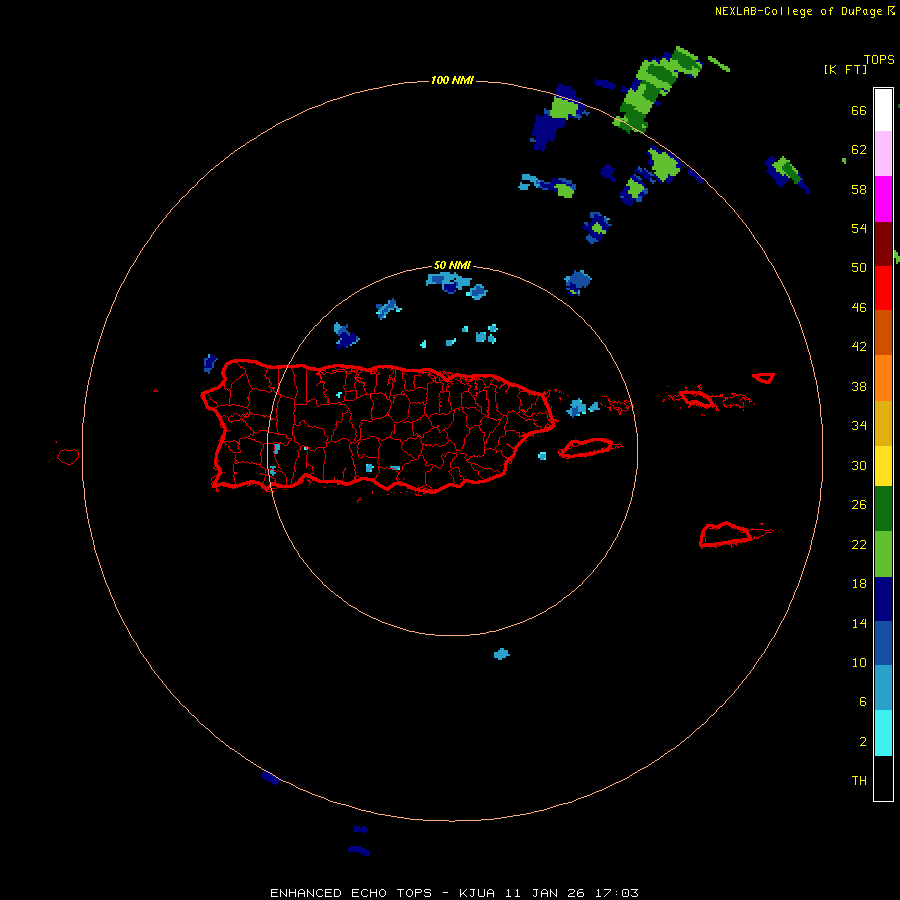
Task: Click the '17:03' timestamp
Action: (x=616, y=893)
